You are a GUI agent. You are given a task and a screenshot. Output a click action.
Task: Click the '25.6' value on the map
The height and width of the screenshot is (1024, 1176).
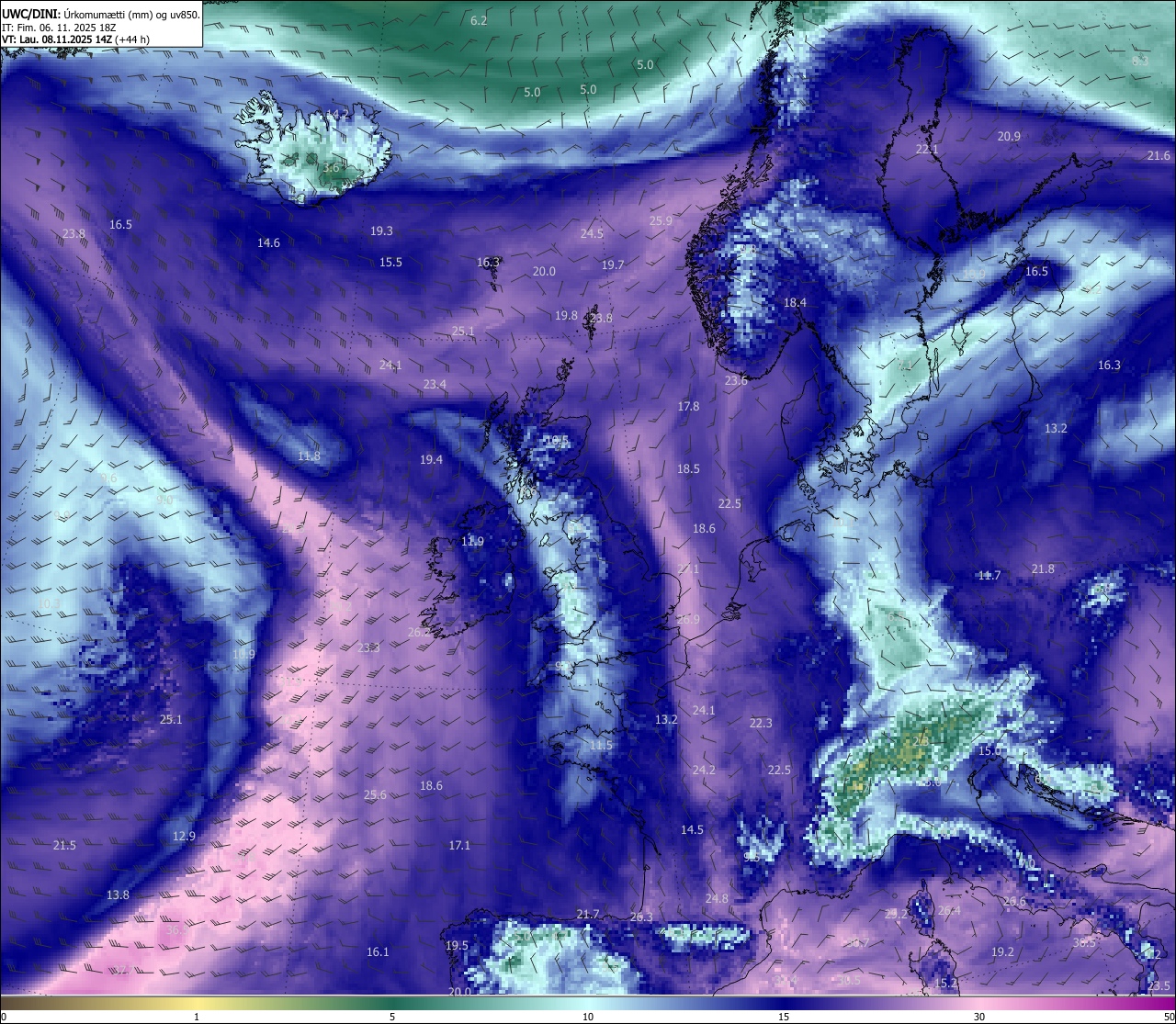(375, 794)
